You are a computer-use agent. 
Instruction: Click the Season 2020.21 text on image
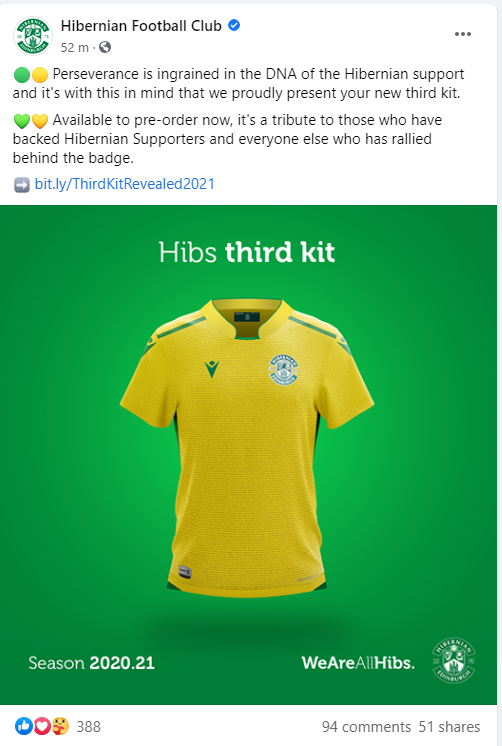pyautogui.click(x=91, y=663)
